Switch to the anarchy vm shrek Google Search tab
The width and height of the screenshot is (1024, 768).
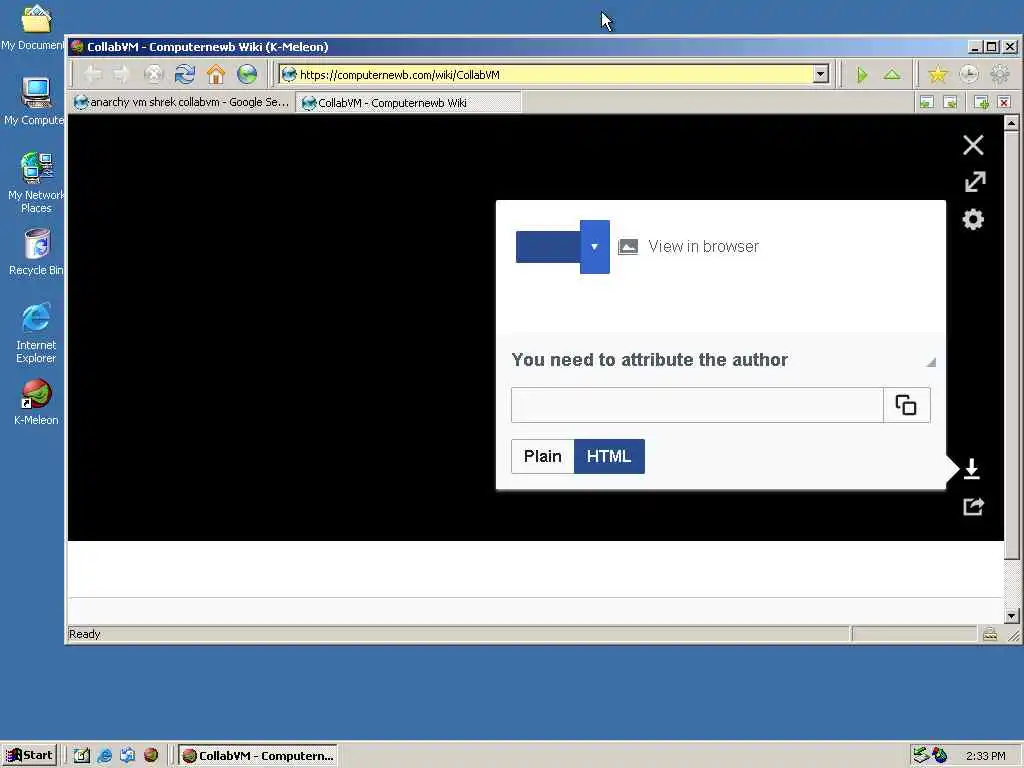[x=181, y=102]
